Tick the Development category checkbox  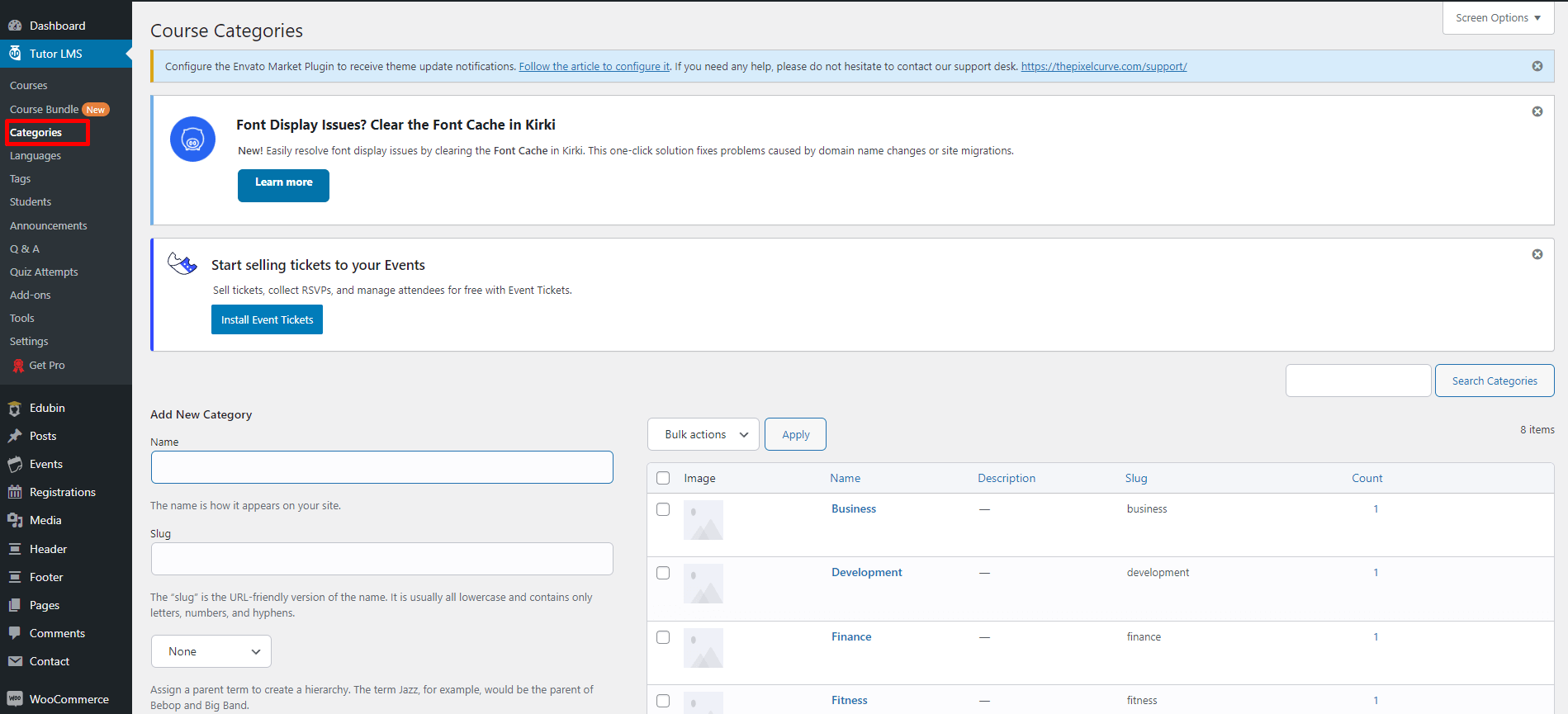(x=663, y=573)
